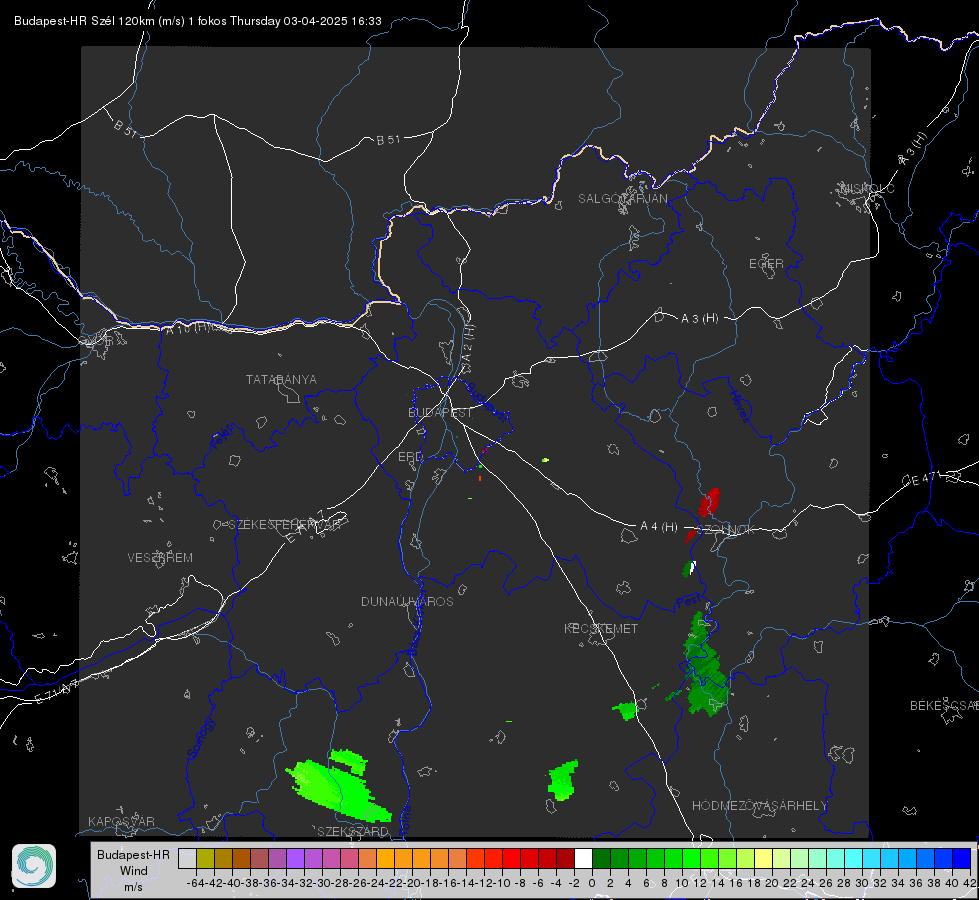Click the SZEKSZARD city label
Image resolution: width=979 pixels, height=900 pixels.
click(353, 831)
